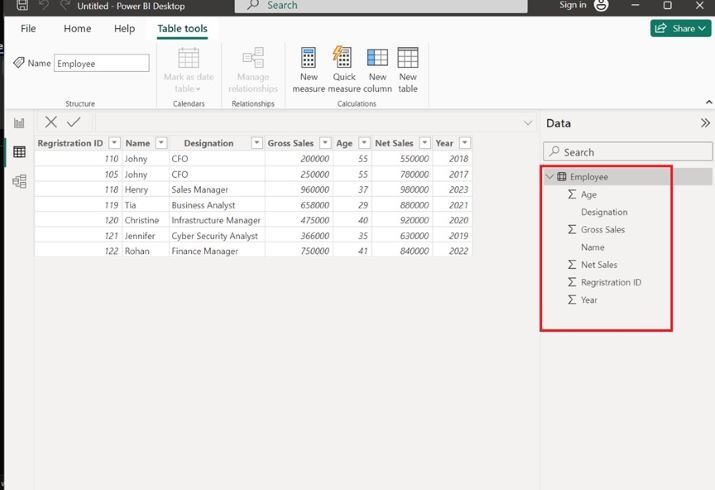Click the cell Business Analyst

click(x=203, y=205)
